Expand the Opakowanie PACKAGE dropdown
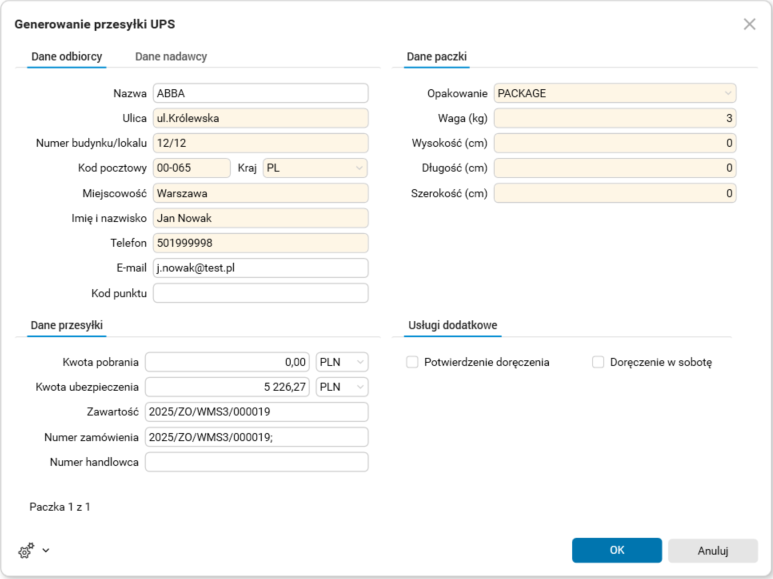Viewport: 773px width, 579px height. [615, 93]
